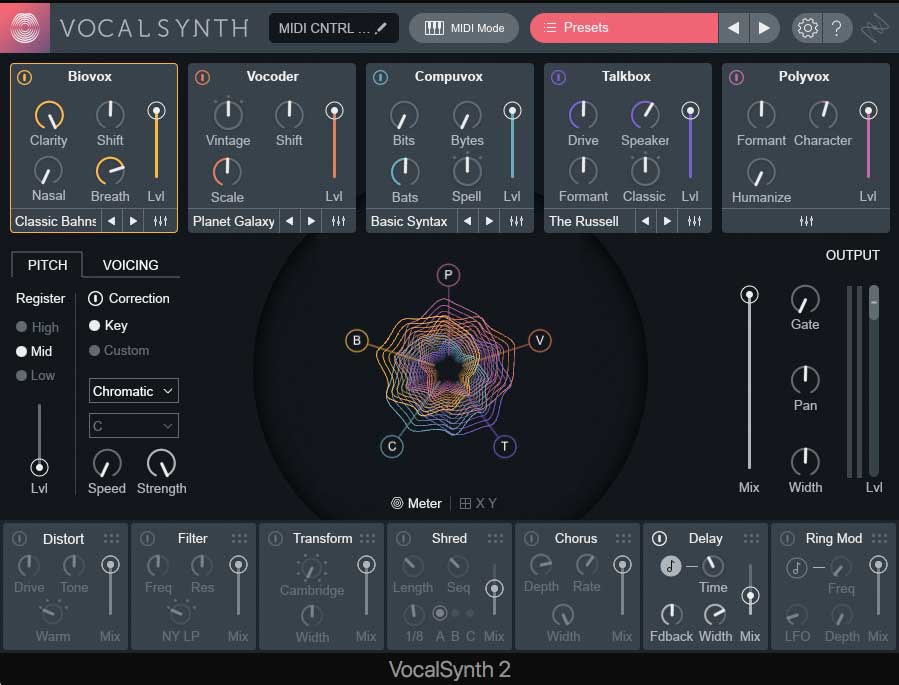Switch to the VOICING tab

130,265
